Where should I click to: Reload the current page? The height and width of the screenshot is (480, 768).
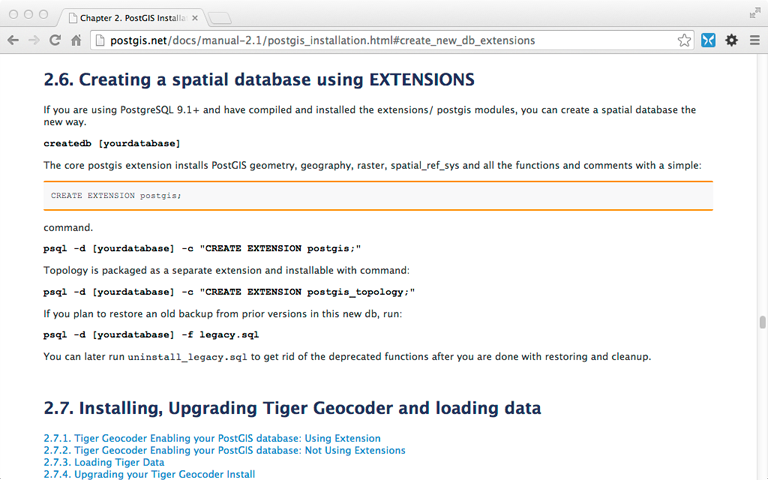(x=57, y=40)
